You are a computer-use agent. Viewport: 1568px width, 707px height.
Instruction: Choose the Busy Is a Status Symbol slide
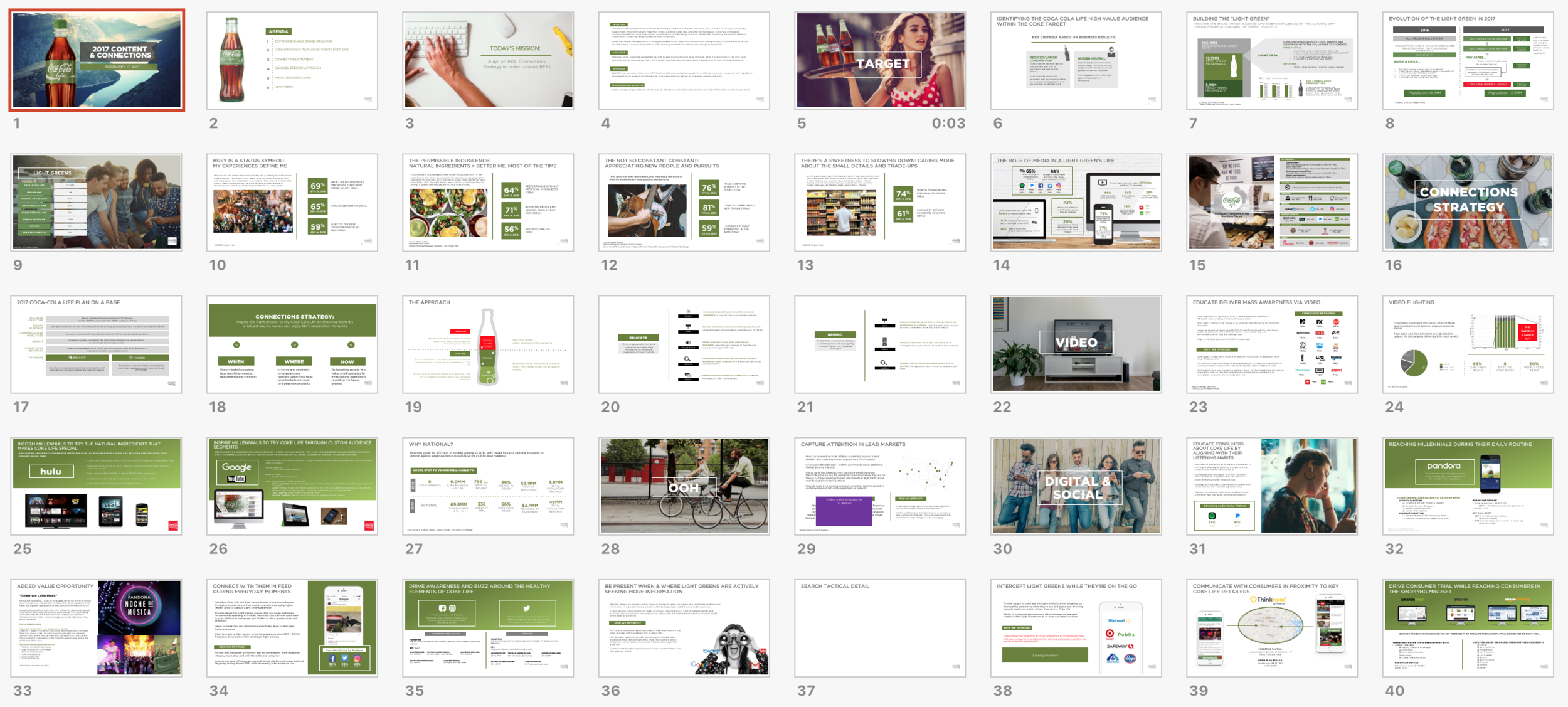[292, 203]
